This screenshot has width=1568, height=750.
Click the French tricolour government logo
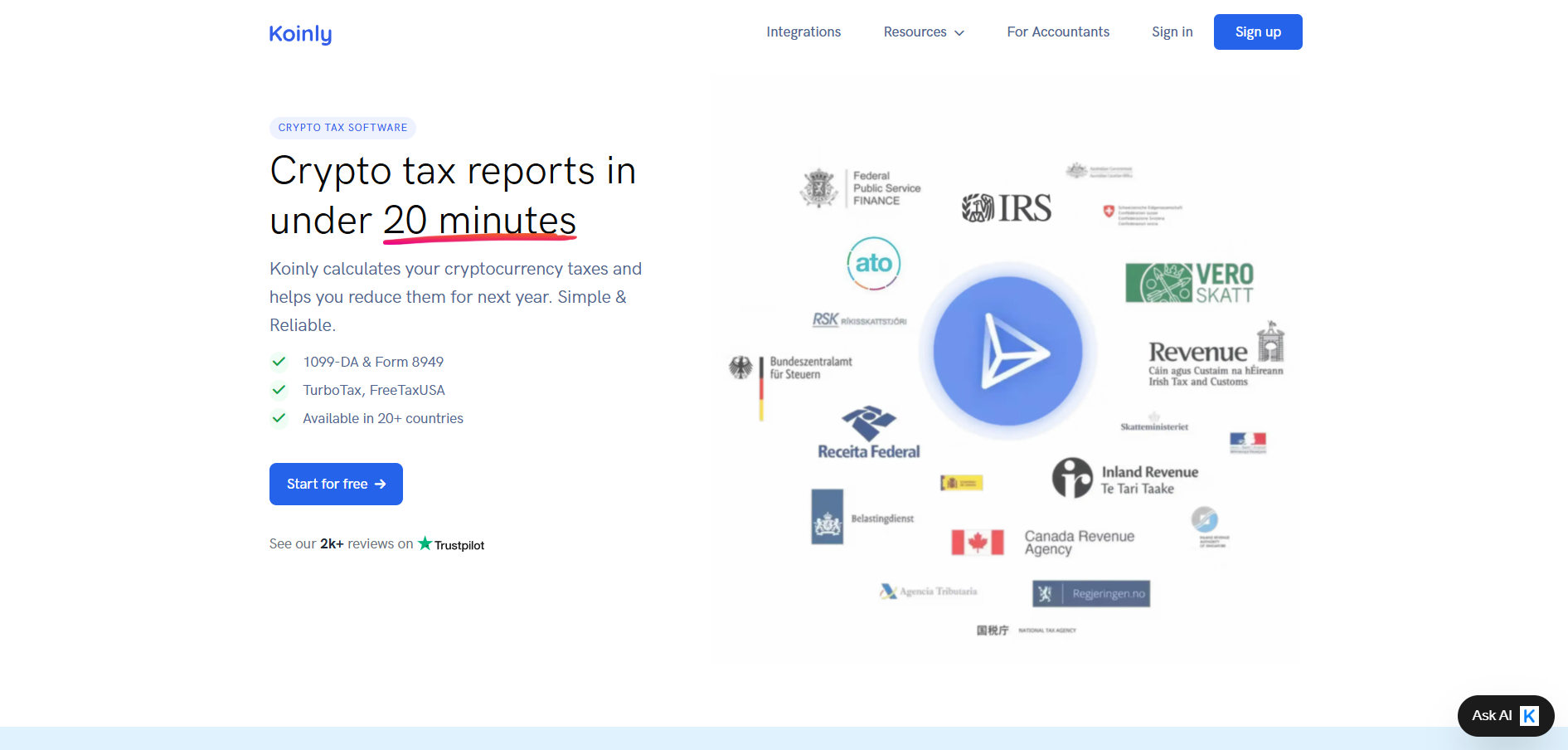[1248, 442]
